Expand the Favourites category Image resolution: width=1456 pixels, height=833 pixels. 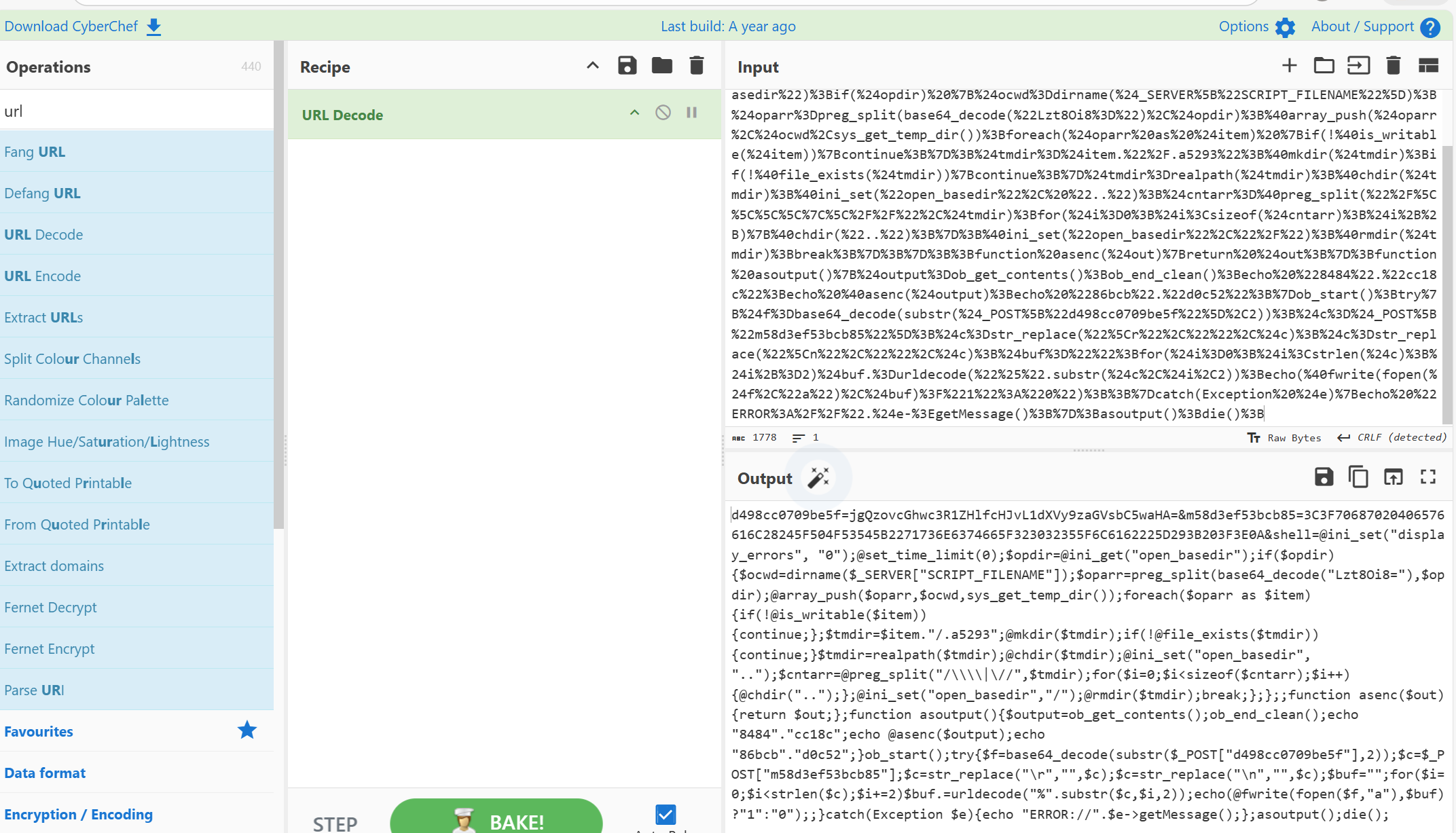[x=39, y=731]
